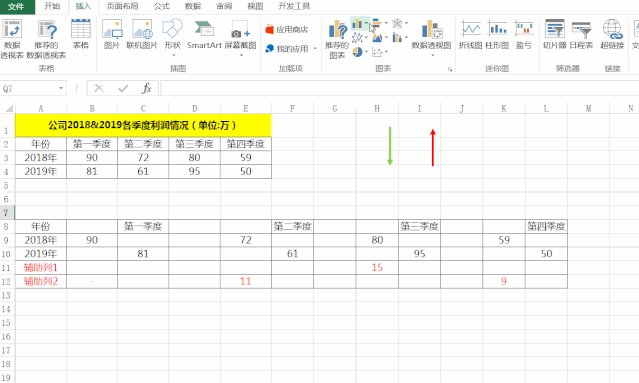This screenshot has width=639, height=383.
Task: Expand the scatter chart dropdown arrow
Action: pos(386,52)
